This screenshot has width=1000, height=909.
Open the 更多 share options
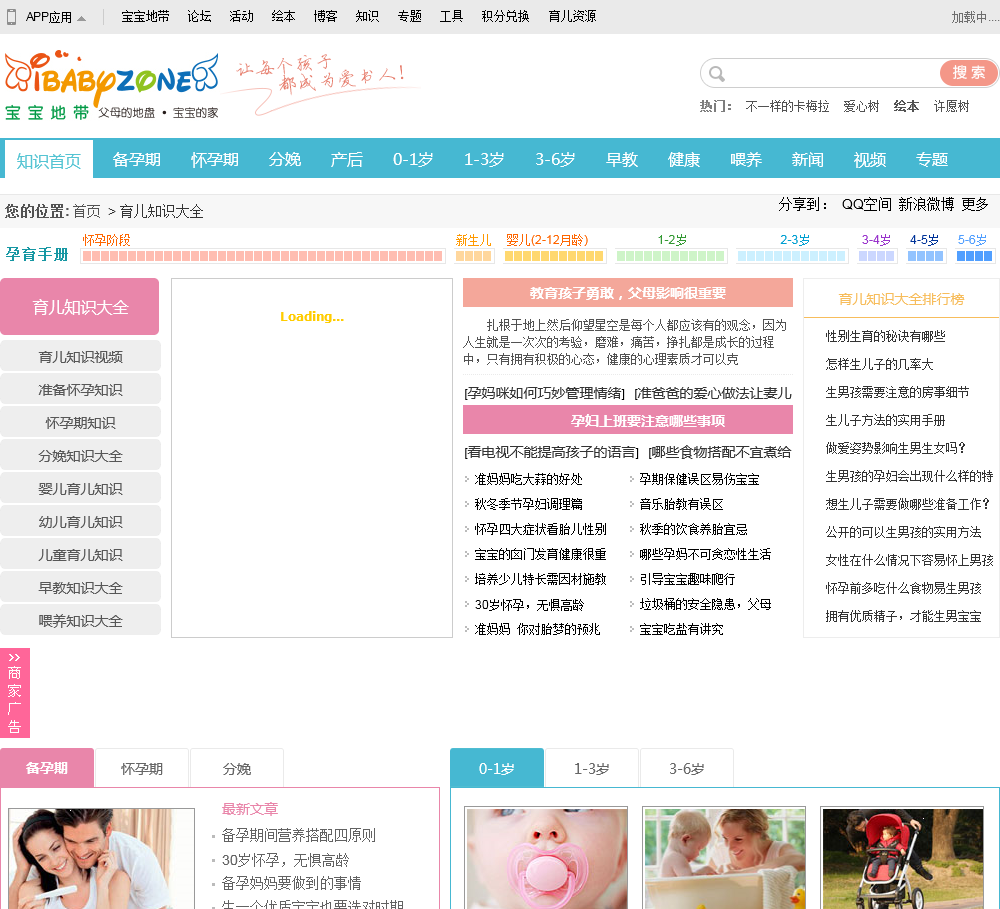coord(974,204)
